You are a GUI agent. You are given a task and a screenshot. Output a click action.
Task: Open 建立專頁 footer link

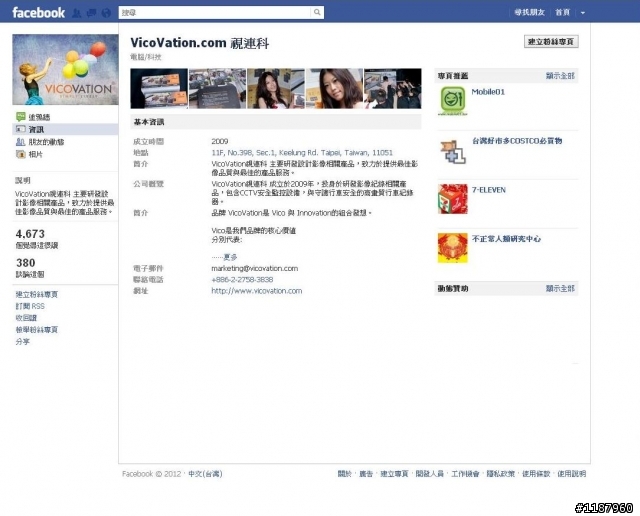click(394, 474)
